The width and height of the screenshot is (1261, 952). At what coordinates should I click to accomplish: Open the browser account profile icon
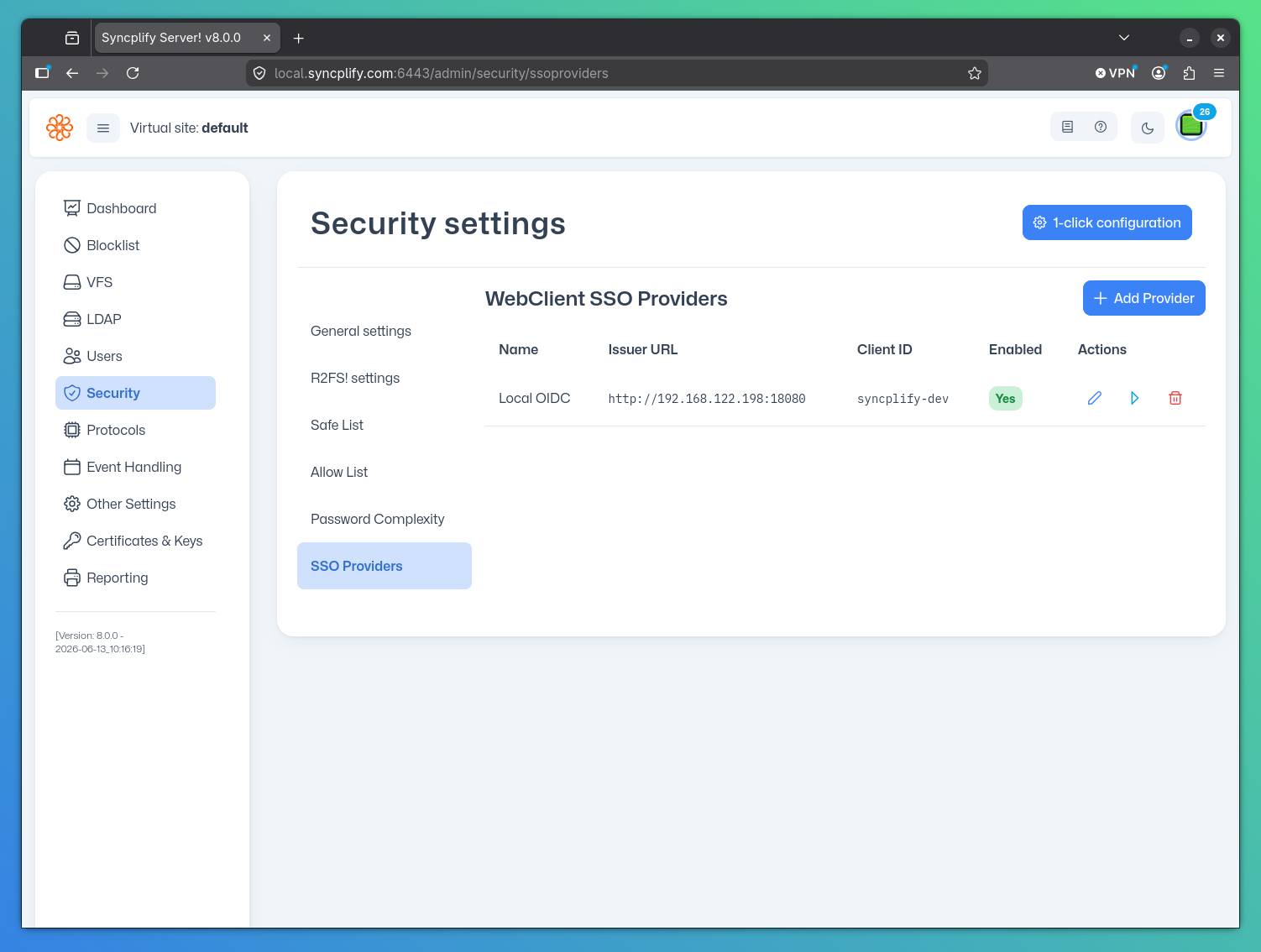(x=1159, y=73)
